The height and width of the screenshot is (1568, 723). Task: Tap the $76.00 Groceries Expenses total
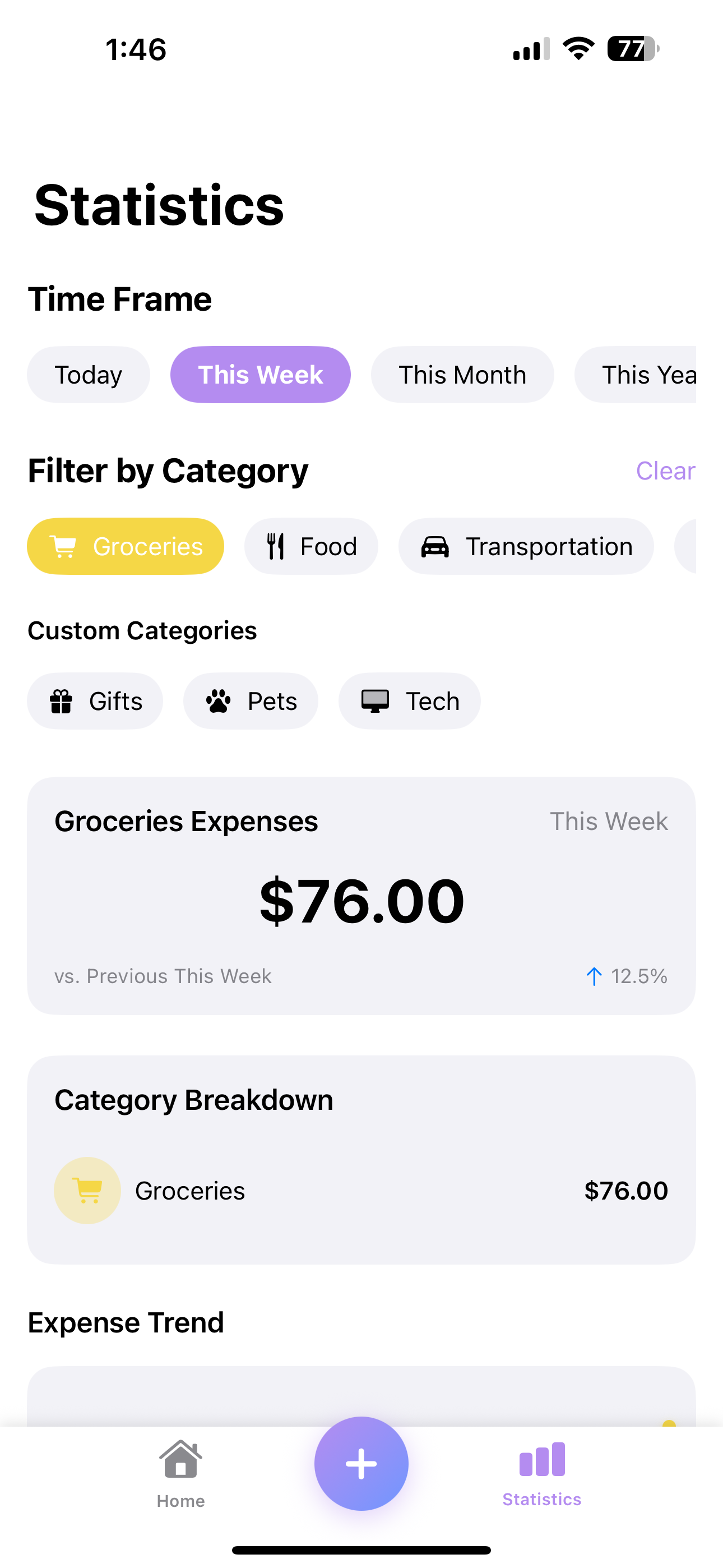(x=361, y=900)
